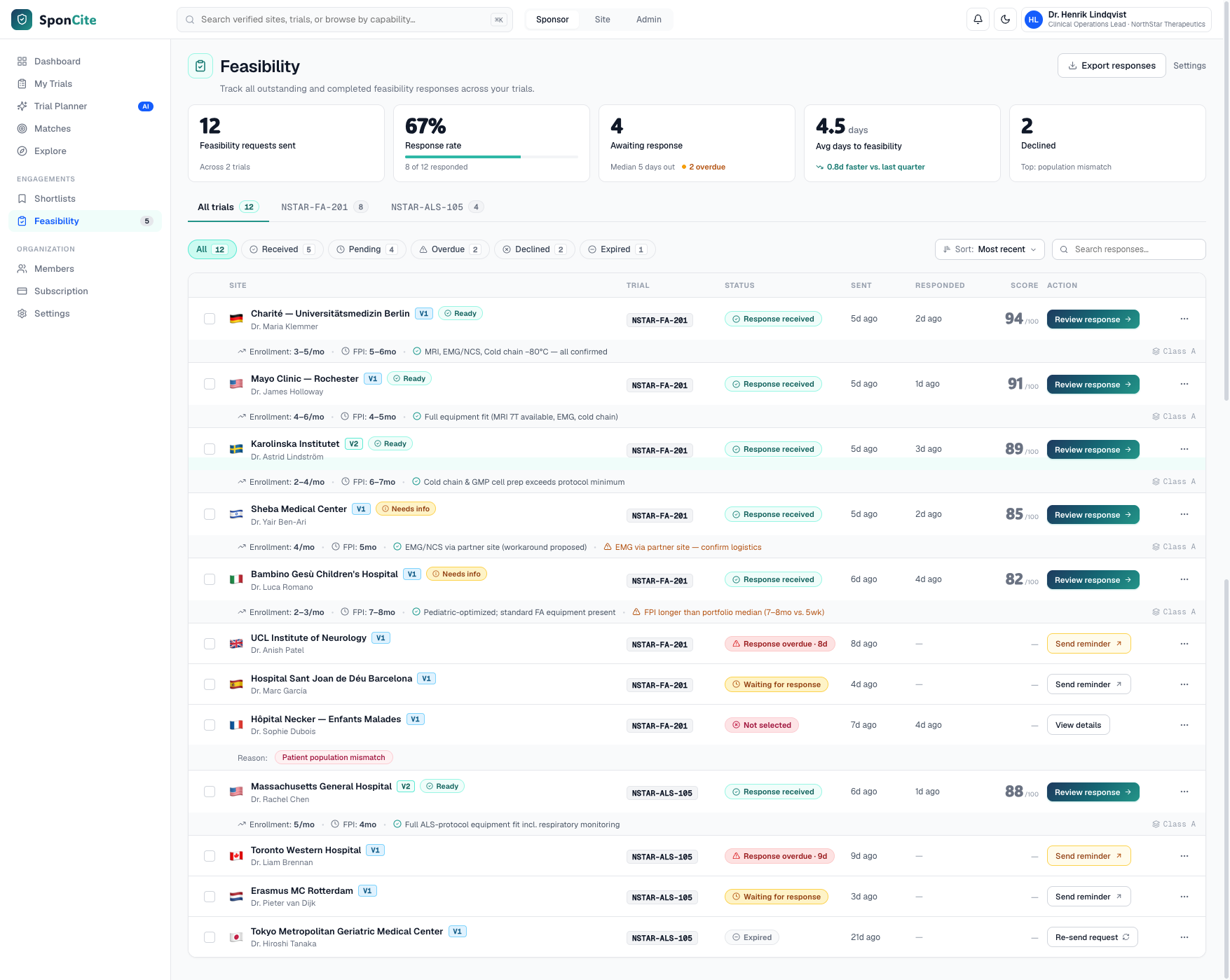This screenshot has height=980, width=1230.
Task: Toggle dark mode moon icon
Action: 1005,20
